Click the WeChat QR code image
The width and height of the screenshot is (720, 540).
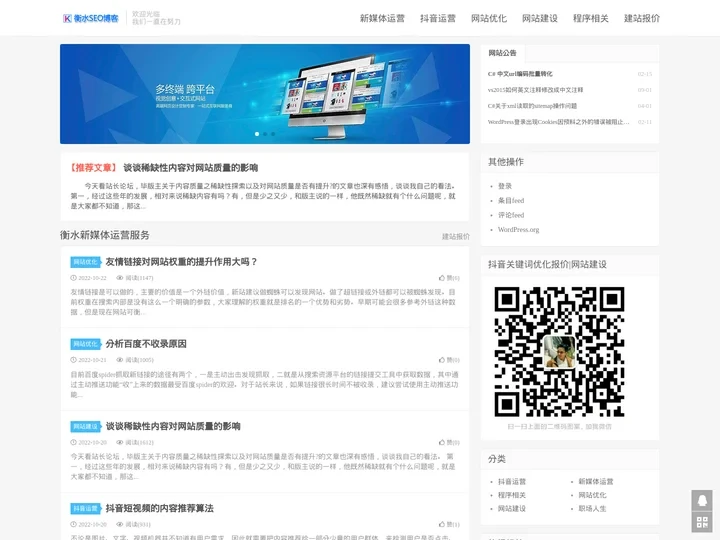pos(559,352)
